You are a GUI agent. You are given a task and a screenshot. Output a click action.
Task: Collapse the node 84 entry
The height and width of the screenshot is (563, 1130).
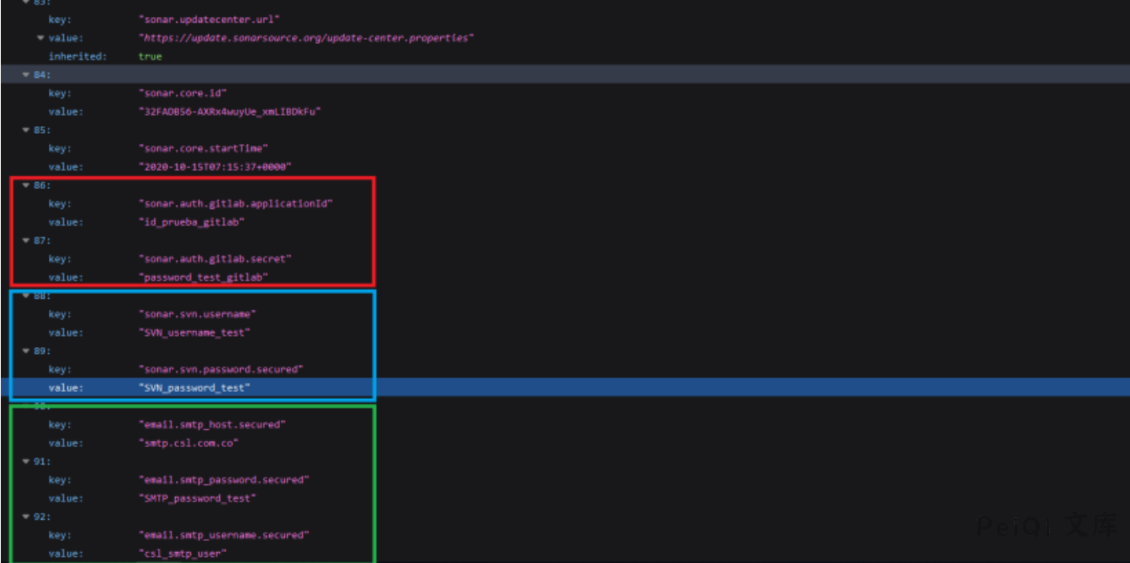[x=27, y=75]
